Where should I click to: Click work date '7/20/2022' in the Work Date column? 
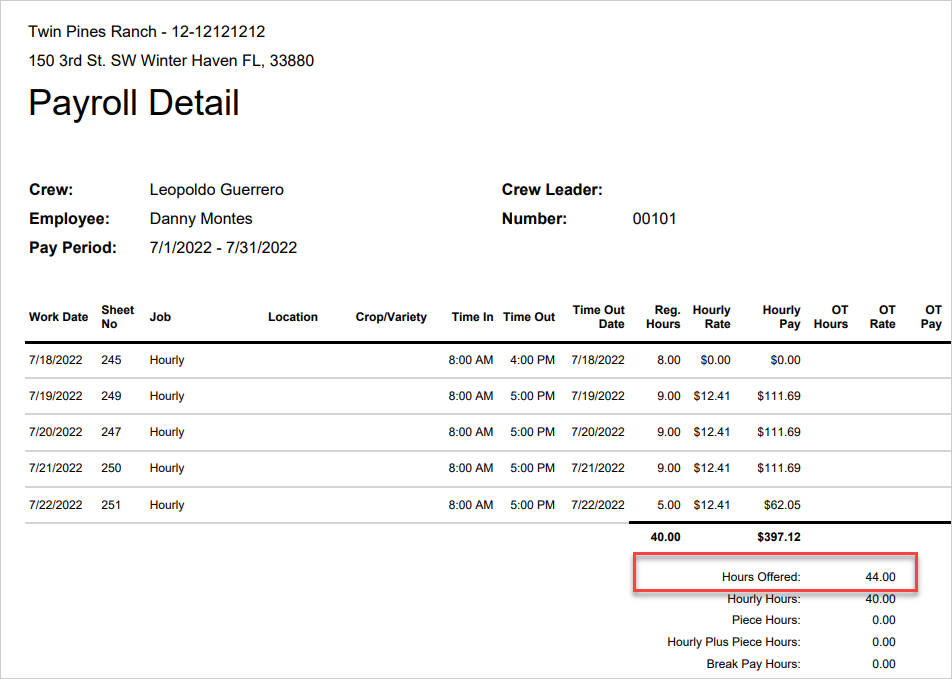pos(55,432)
